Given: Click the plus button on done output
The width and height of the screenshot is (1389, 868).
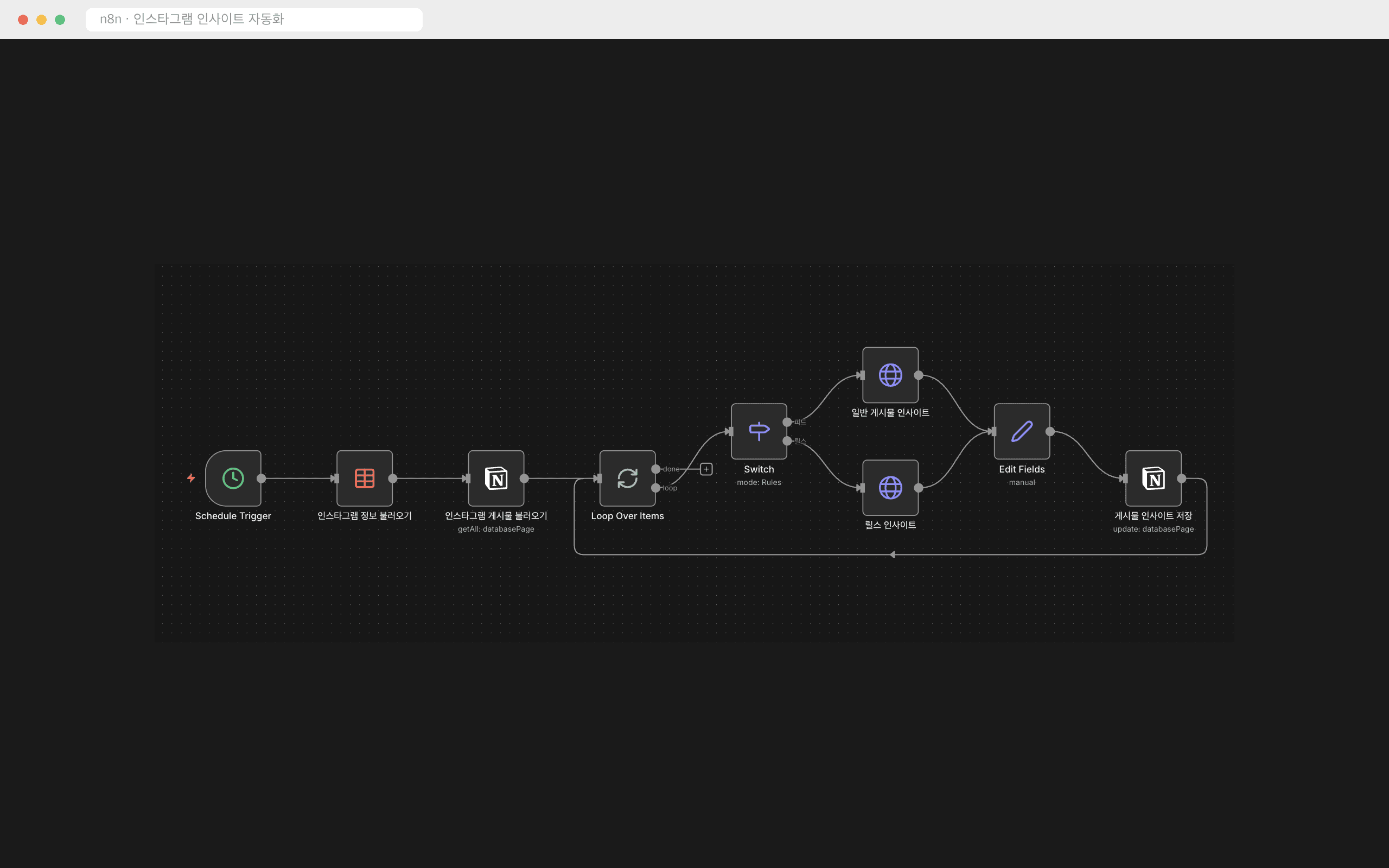Looking at the screenshot, I should click(x=706, y=469).
